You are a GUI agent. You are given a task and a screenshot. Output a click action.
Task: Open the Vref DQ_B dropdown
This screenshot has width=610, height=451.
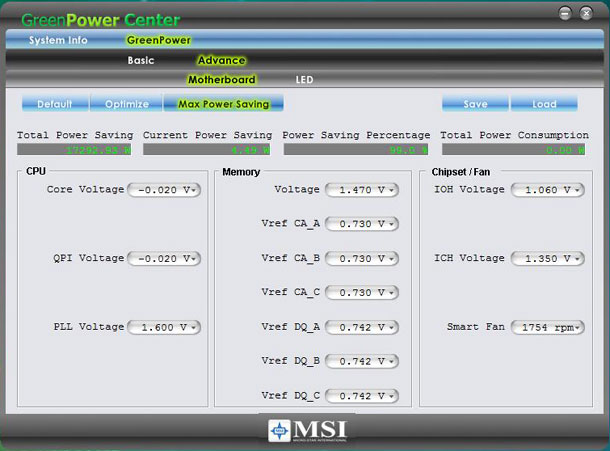click(x=362, y=361)
